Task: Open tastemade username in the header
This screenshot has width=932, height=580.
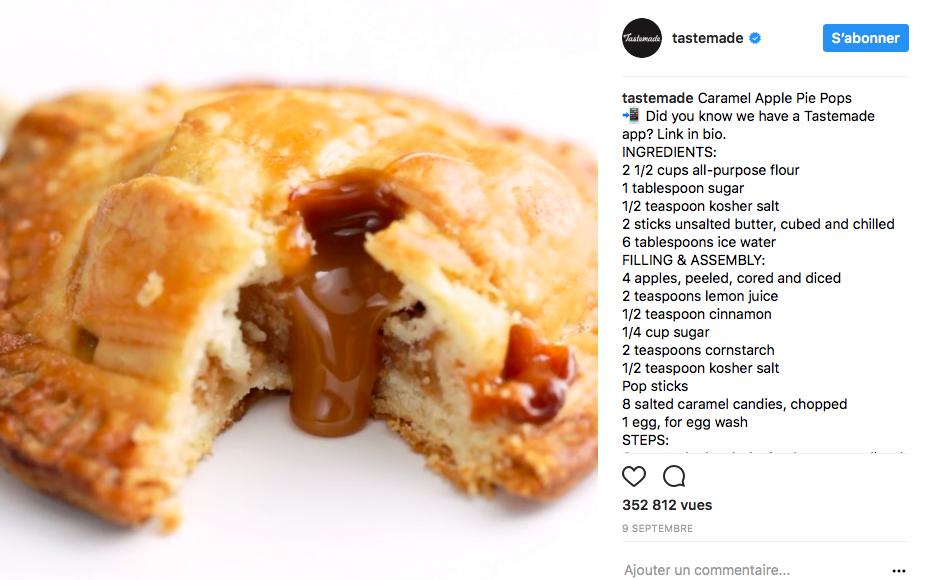Action: tap(707, 38)
